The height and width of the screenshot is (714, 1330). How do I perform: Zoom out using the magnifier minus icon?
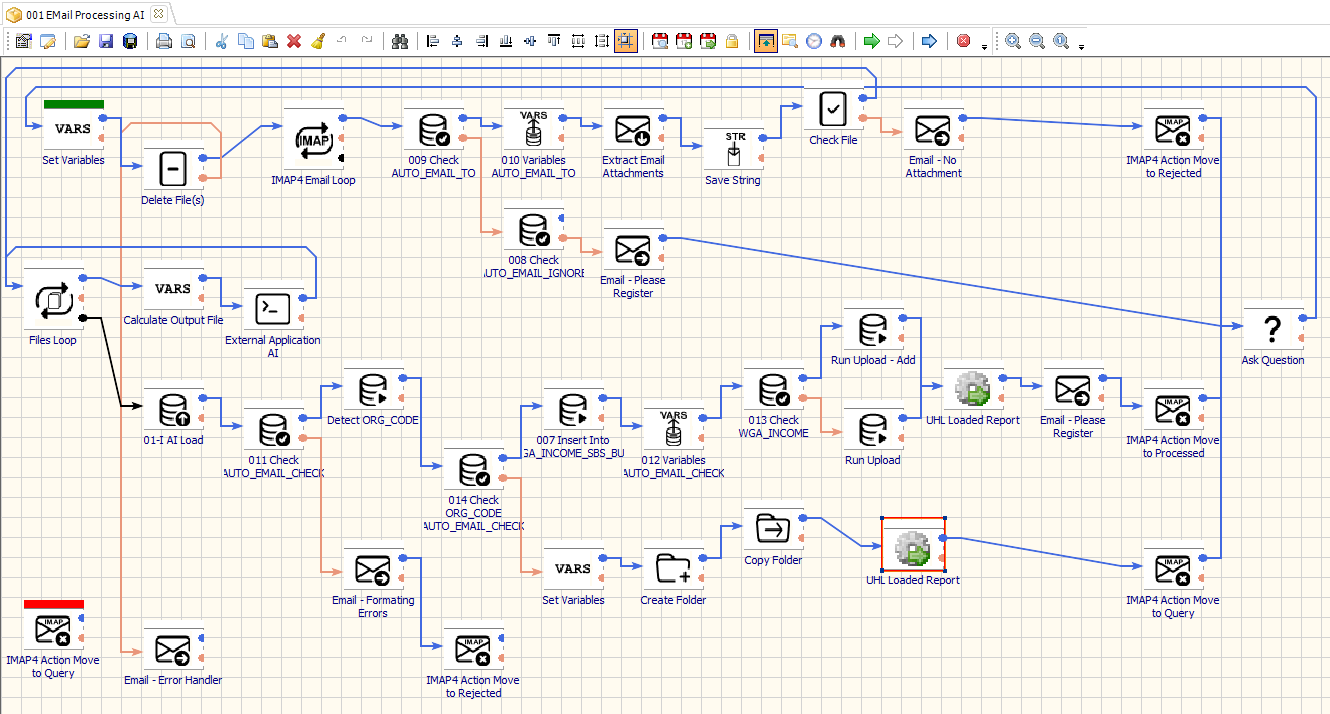pos(1037,40)
